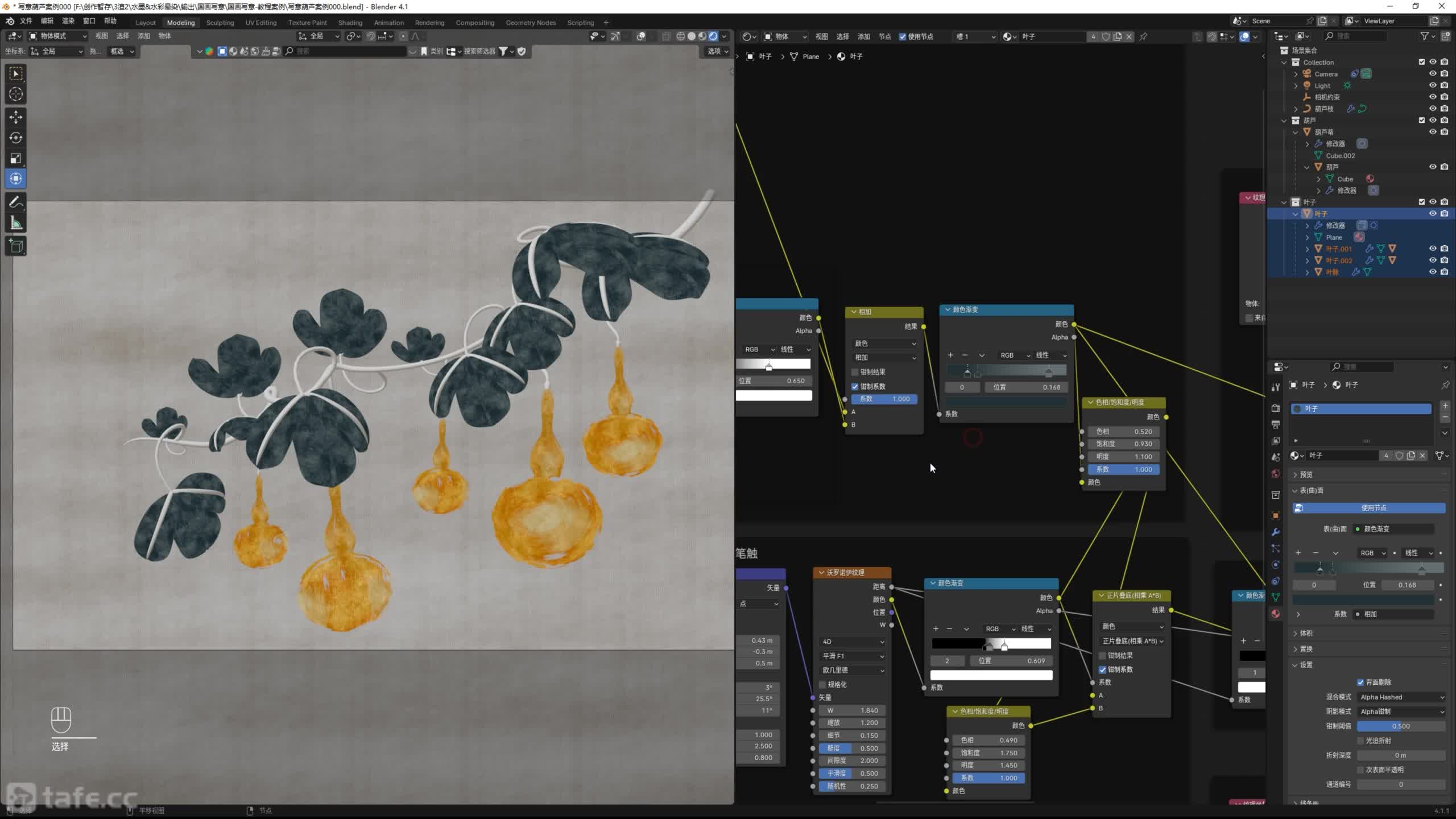The height and width of the screenshot is (819, 1456).
Task: Select the Scale tool in the toolbar
Action: coord(16,158)
